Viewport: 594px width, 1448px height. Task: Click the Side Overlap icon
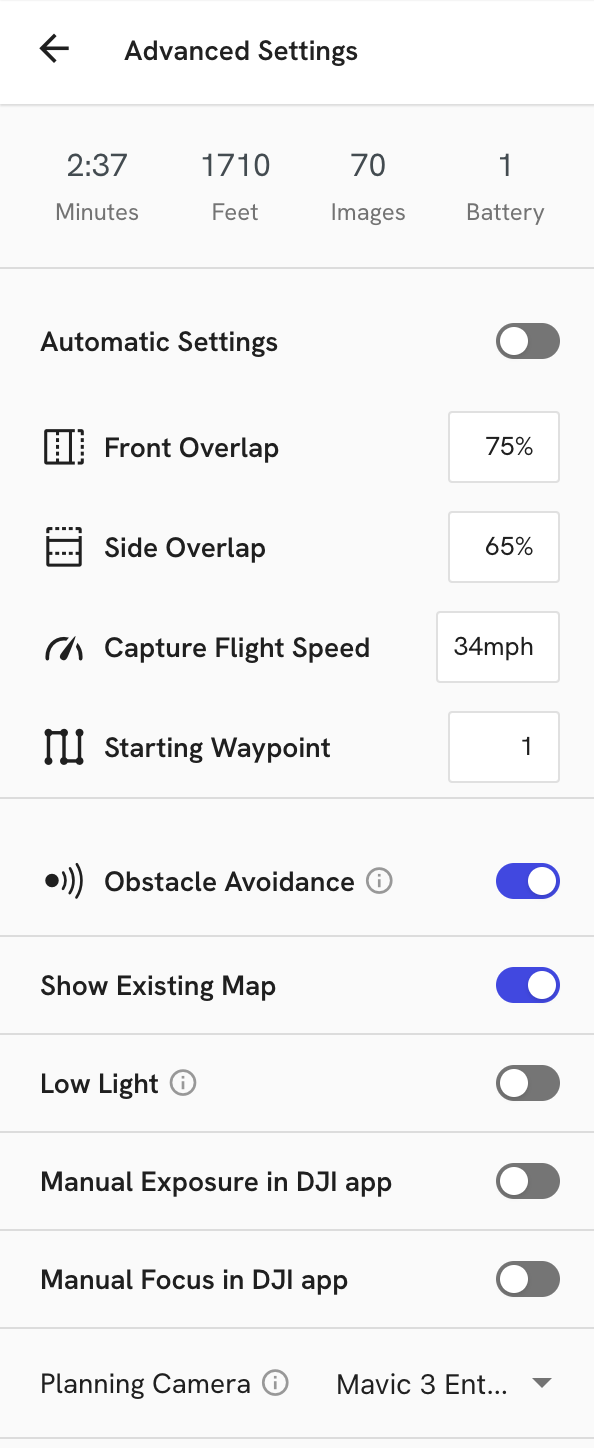pos(64,547)
